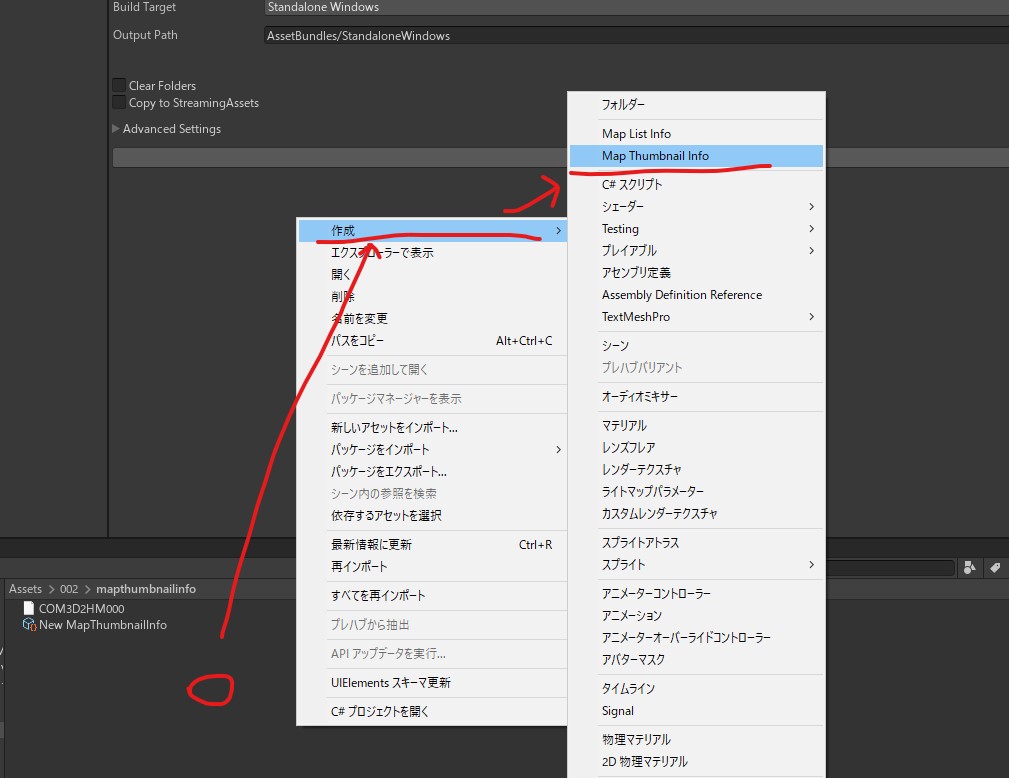Enable the Clear Folders checkbox
Image resolution: width=1009 pixels, height=778 pixels.
(x=120, y=86)
